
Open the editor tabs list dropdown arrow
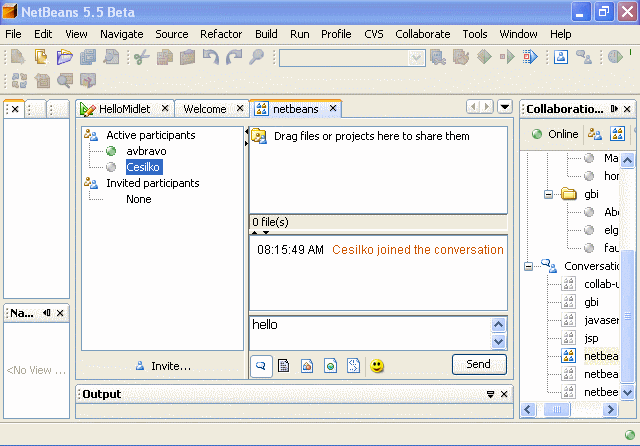505,107
